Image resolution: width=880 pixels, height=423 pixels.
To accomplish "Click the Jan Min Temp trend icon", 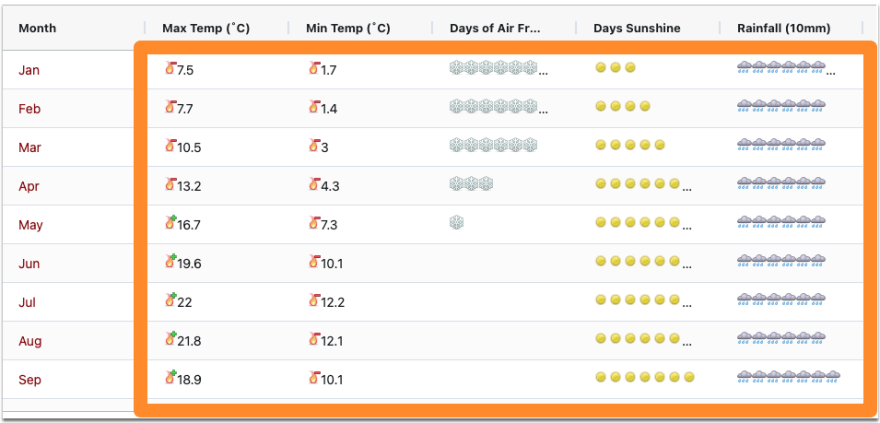I will pyautogui.click(x=314, y=68).
